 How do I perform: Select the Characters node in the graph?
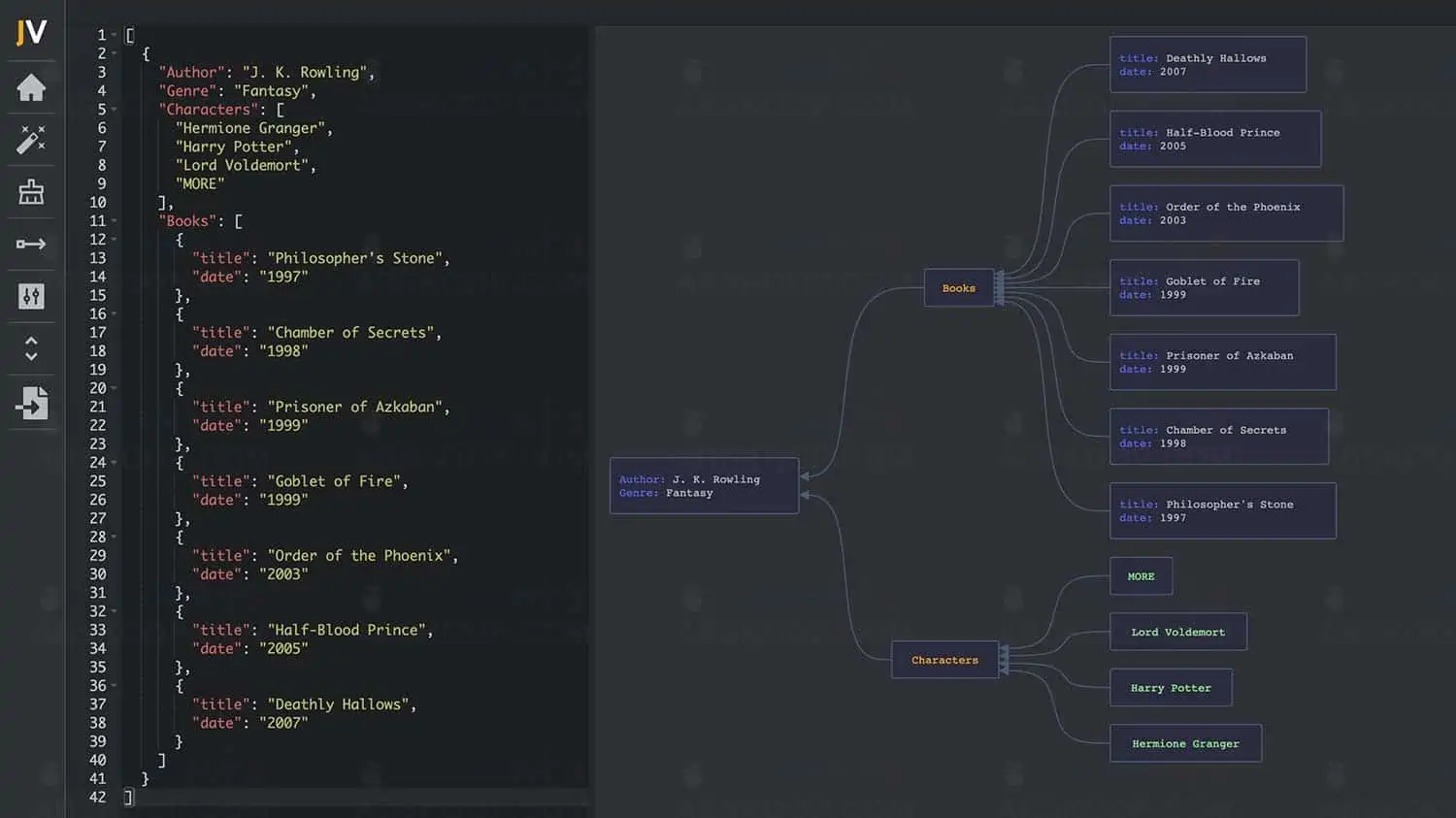click(944, 660)
